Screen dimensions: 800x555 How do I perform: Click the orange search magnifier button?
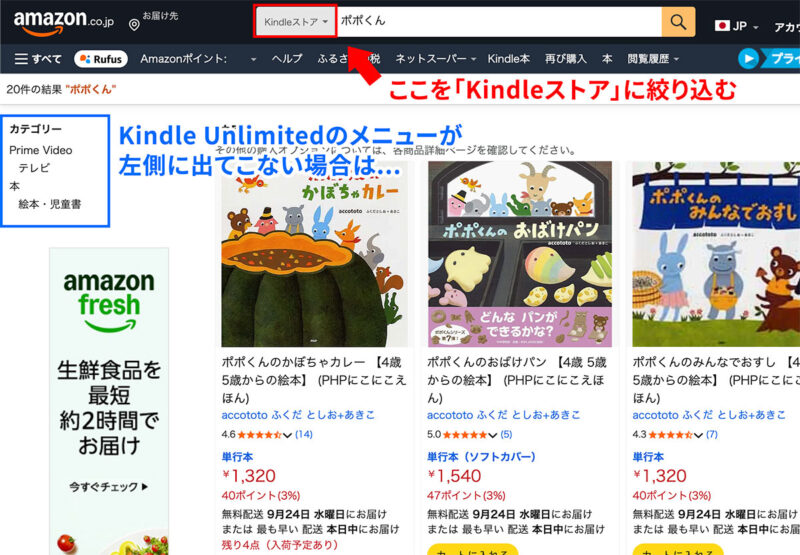point(678,22)
